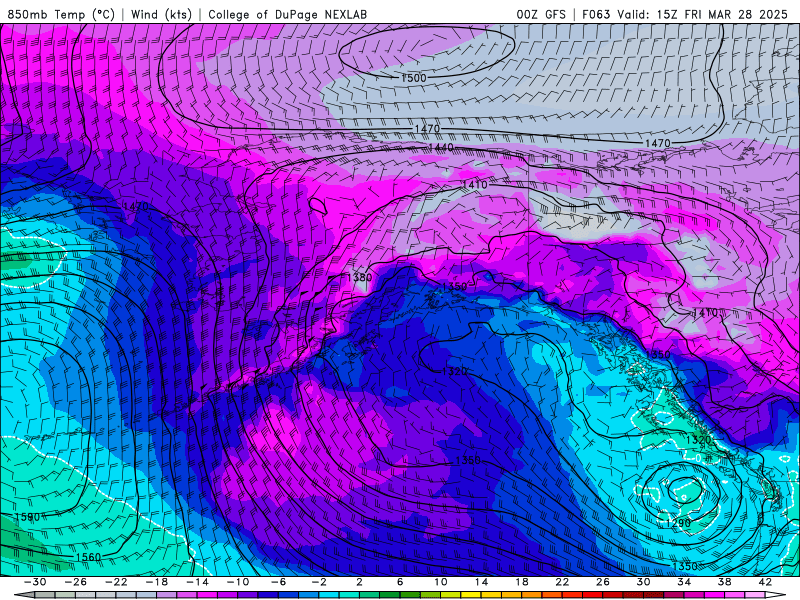Click the 34 color scale label

point(684,582)
